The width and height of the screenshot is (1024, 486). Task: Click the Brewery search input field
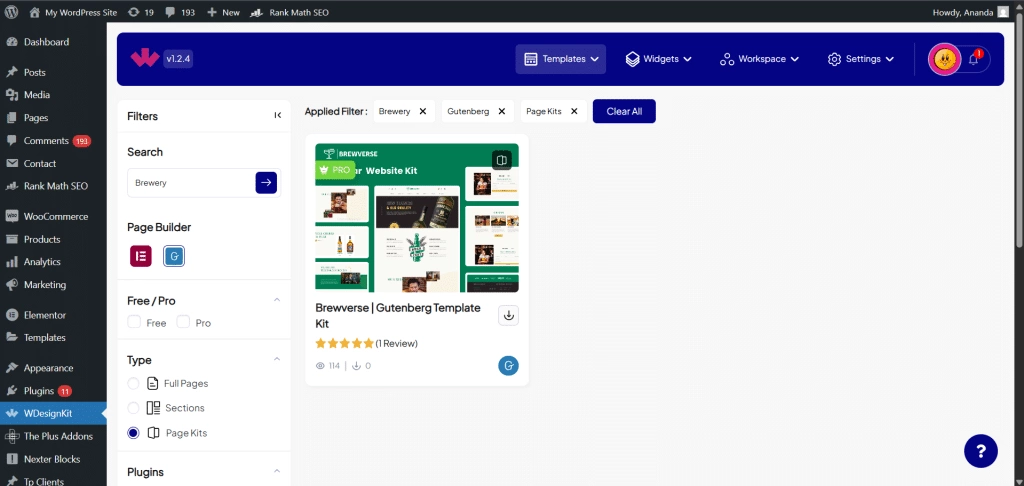pos(191,183)
